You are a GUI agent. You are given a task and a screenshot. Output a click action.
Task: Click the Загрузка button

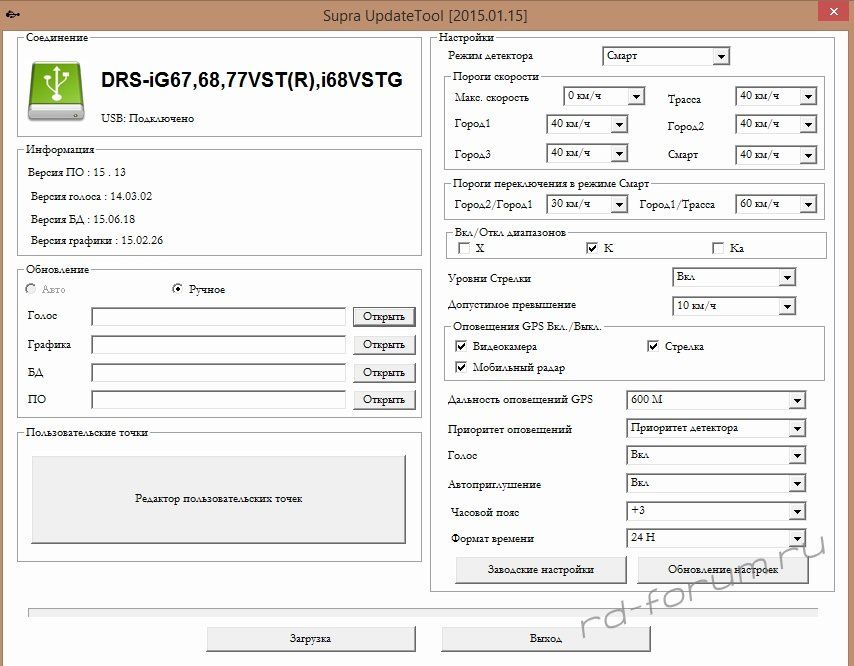click(310, 639)
